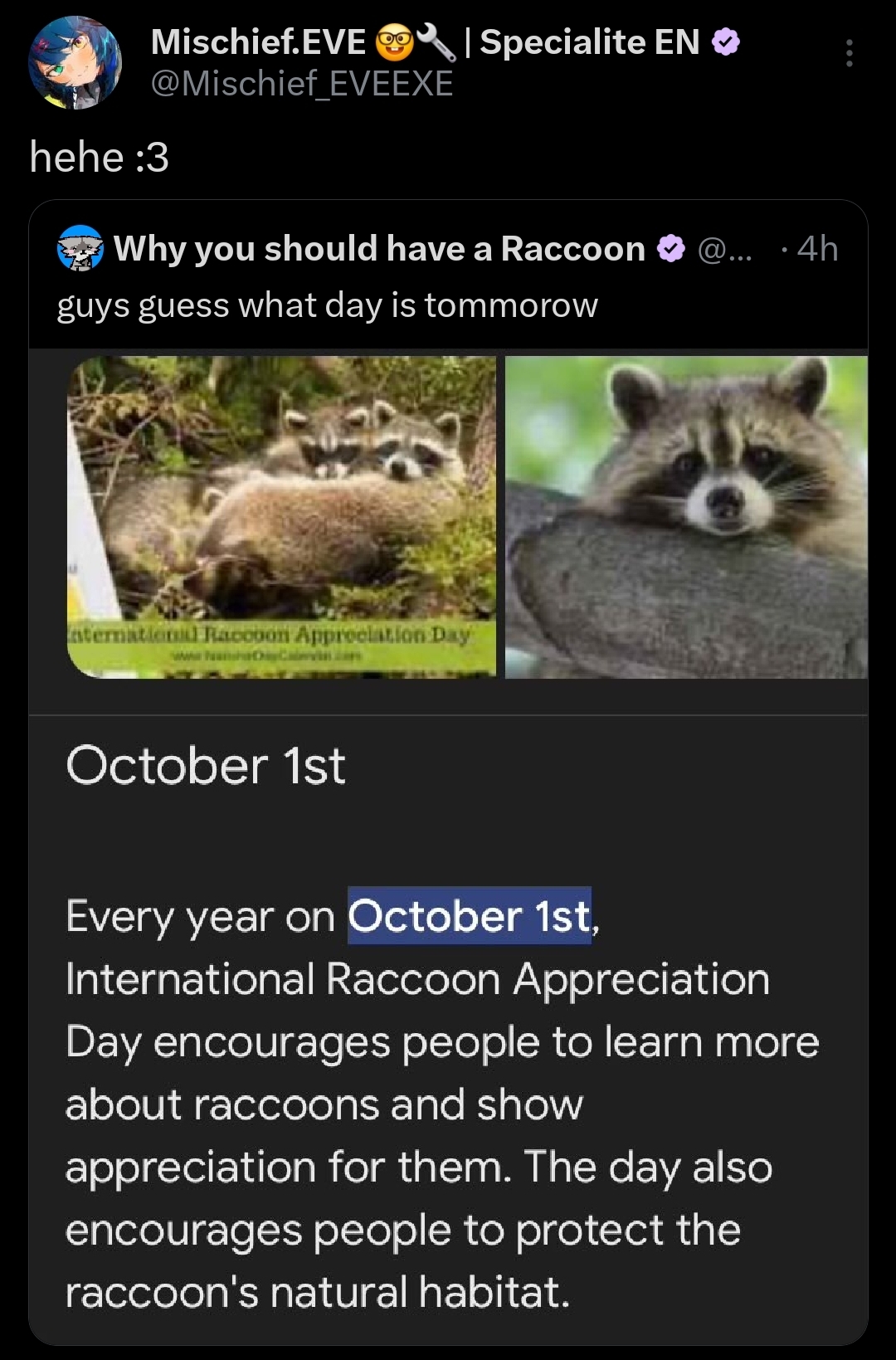
Task: Tap the large "October 1st" heading
Action: point(206,765)
